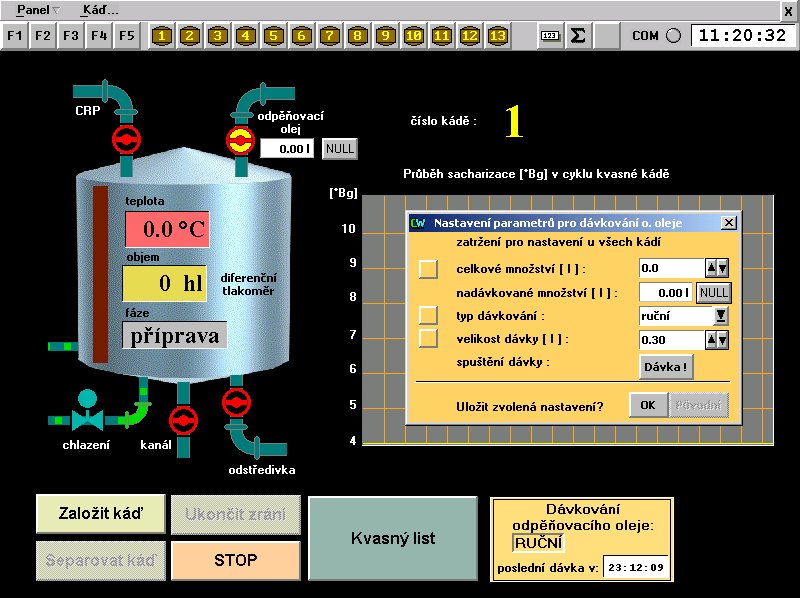Open the Káď menu
This screenshot has width=800, height=598.
(98, 9)
